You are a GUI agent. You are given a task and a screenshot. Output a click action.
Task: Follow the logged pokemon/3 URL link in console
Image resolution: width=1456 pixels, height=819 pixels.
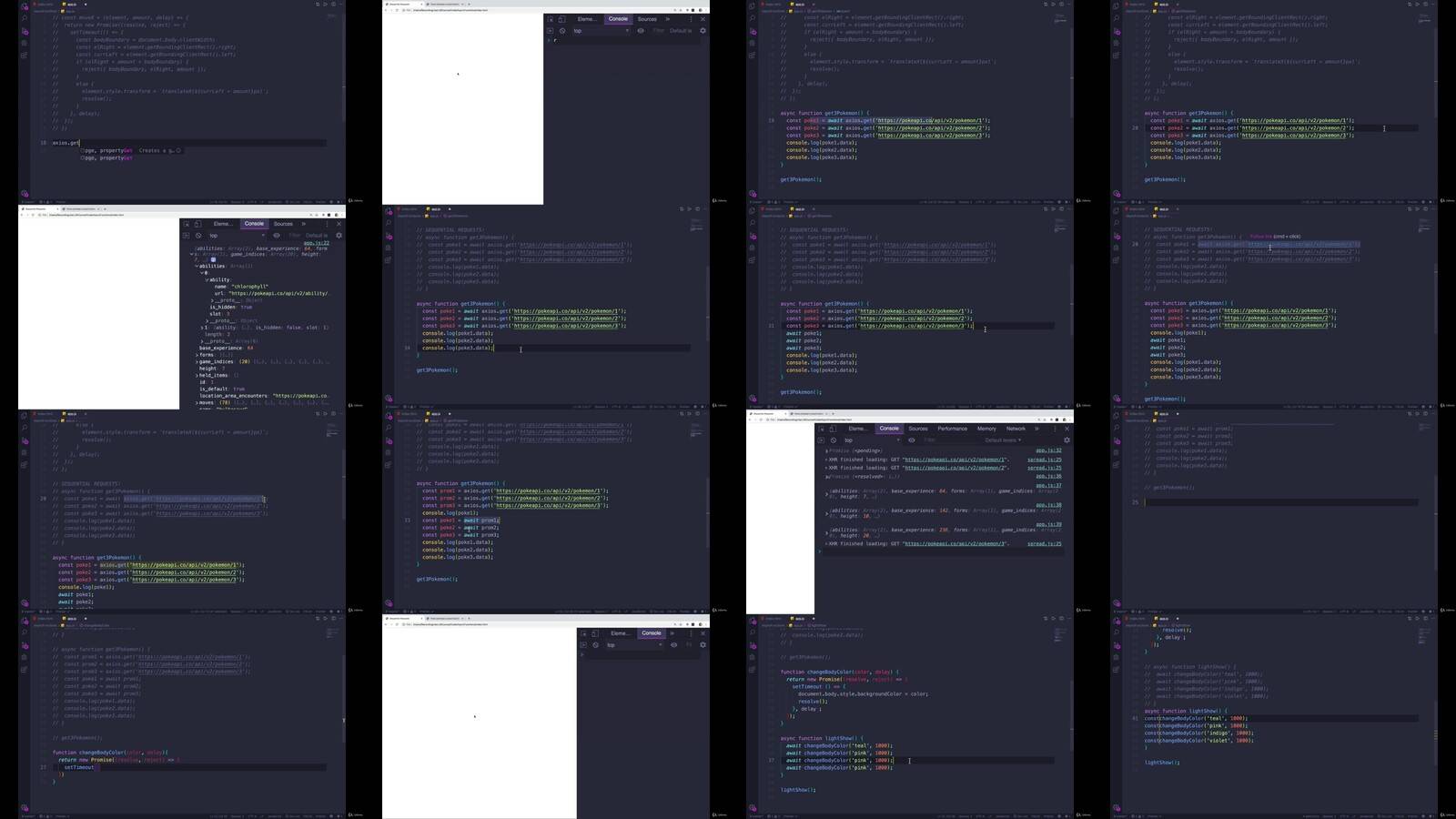[955, 544]
